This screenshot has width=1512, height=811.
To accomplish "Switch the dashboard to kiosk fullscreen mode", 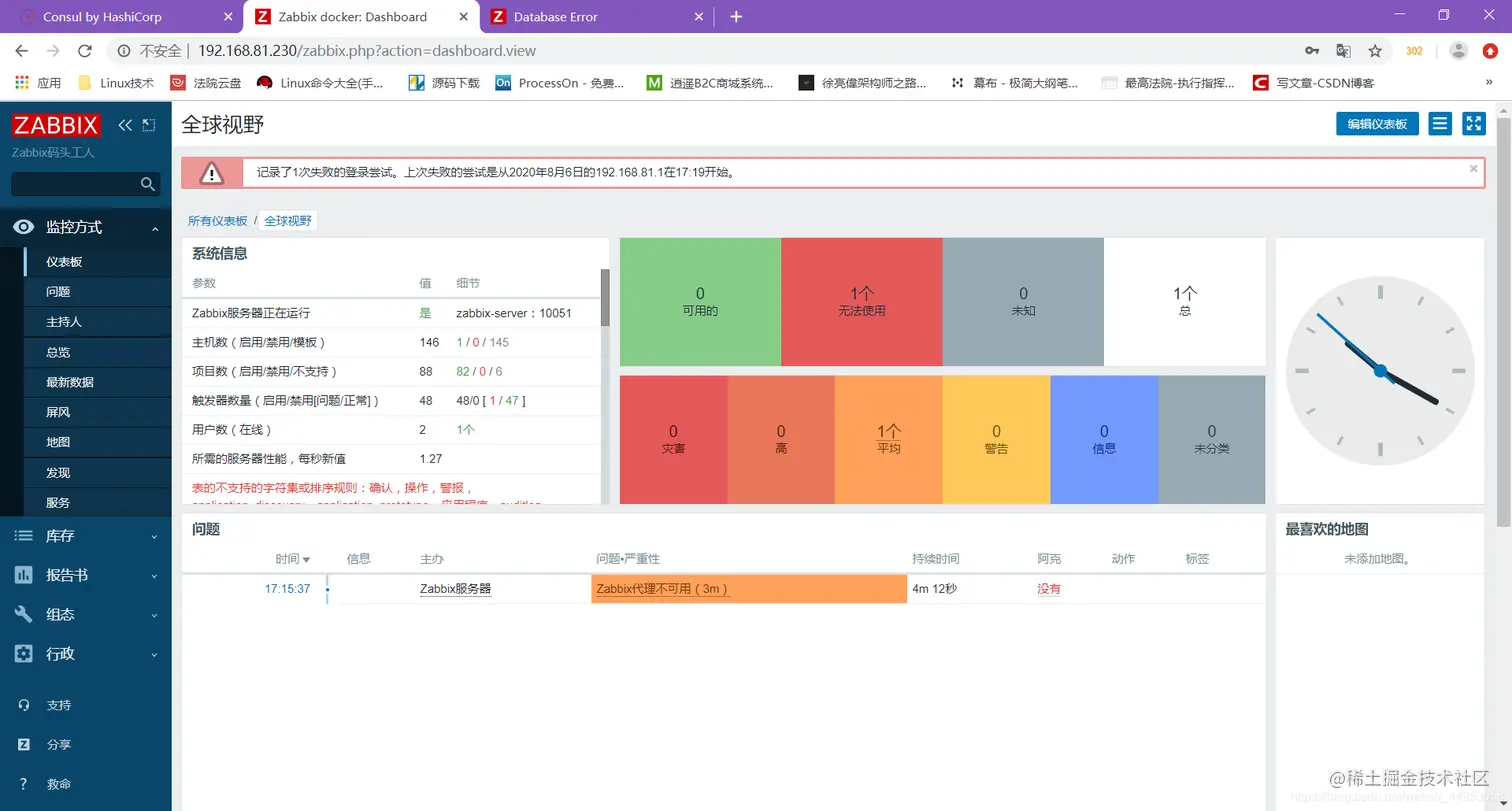I will tap(1474, 123).
